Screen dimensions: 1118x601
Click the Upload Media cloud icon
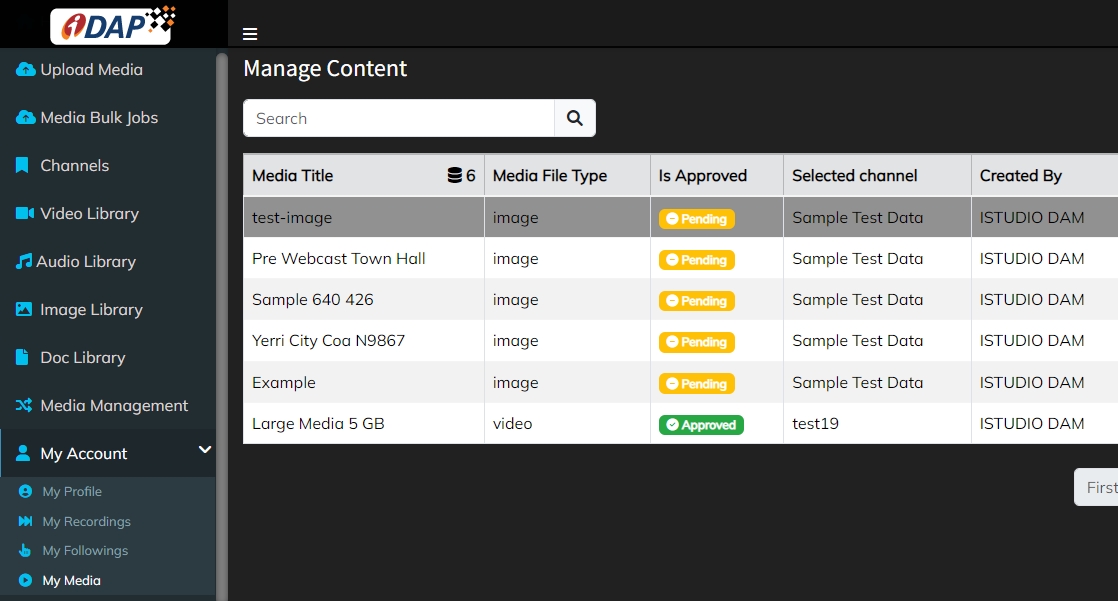[25, 69]
